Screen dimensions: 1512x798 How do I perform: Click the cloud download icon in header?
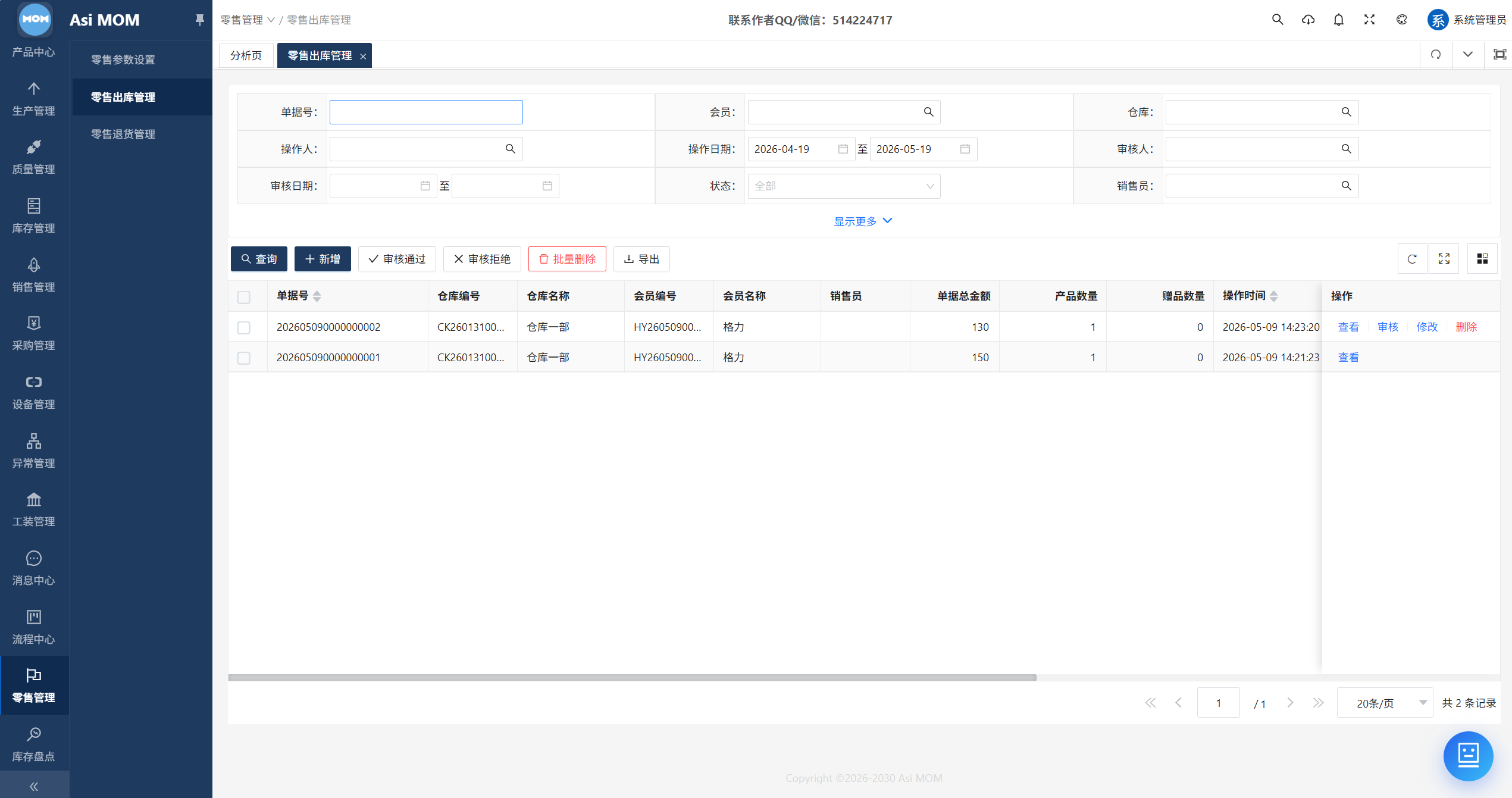coord(1308,20)
